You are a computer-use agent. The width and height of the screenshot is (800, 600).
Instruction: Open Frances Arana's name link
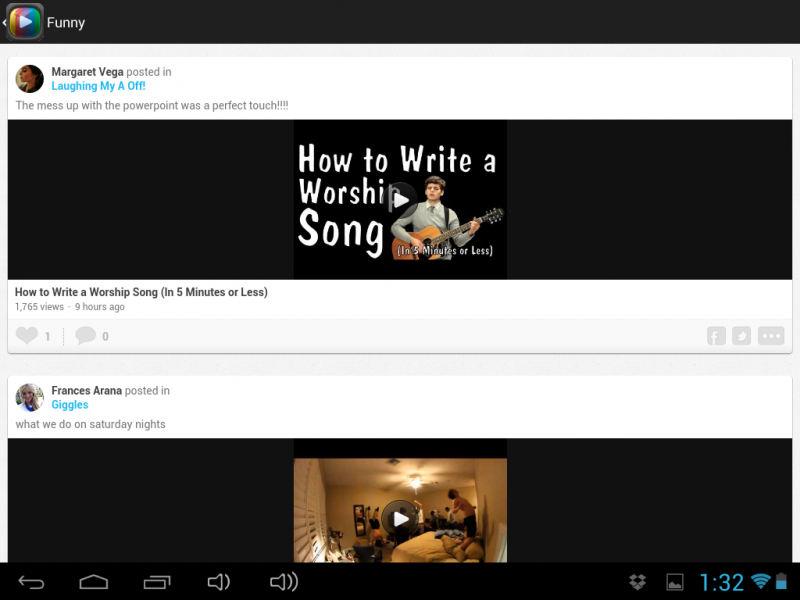pyautogui.click(x=86, y=391)
